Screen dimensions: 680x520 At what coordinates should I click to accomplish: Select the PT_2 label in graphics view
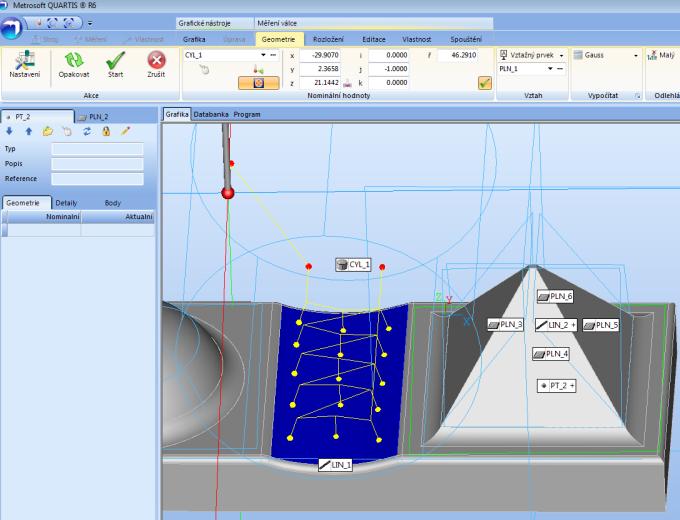(x=556, y=386)
